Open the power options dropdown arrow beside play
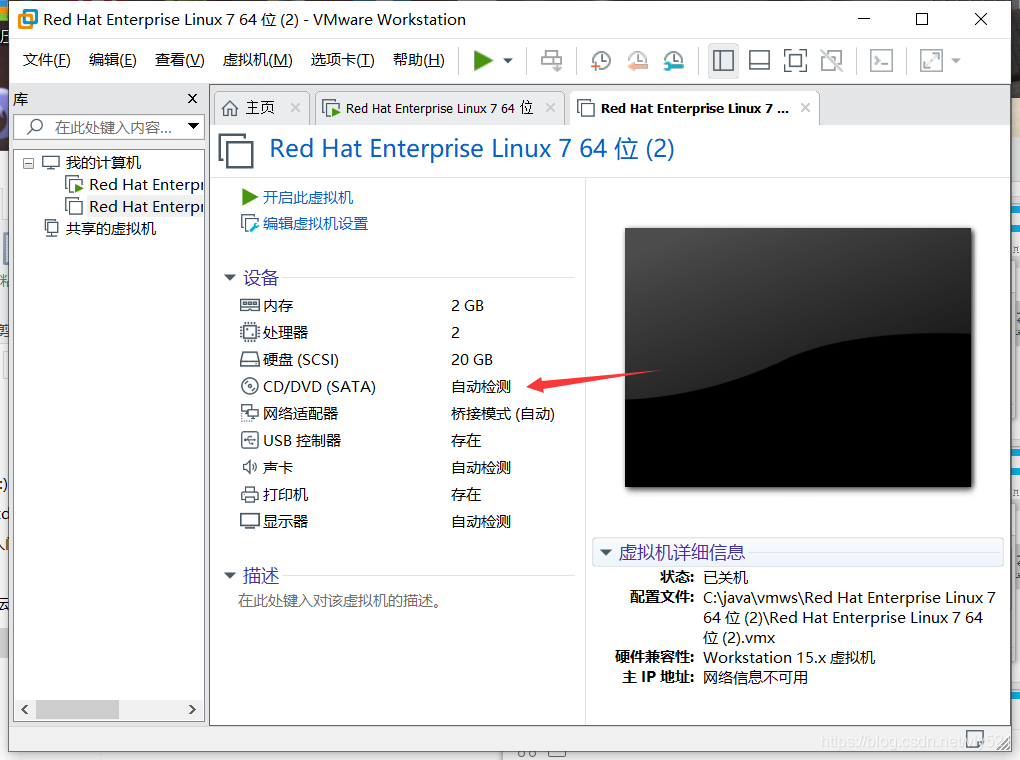The height and width of the screenshot is (760, 1020). (x=508, y=61)
